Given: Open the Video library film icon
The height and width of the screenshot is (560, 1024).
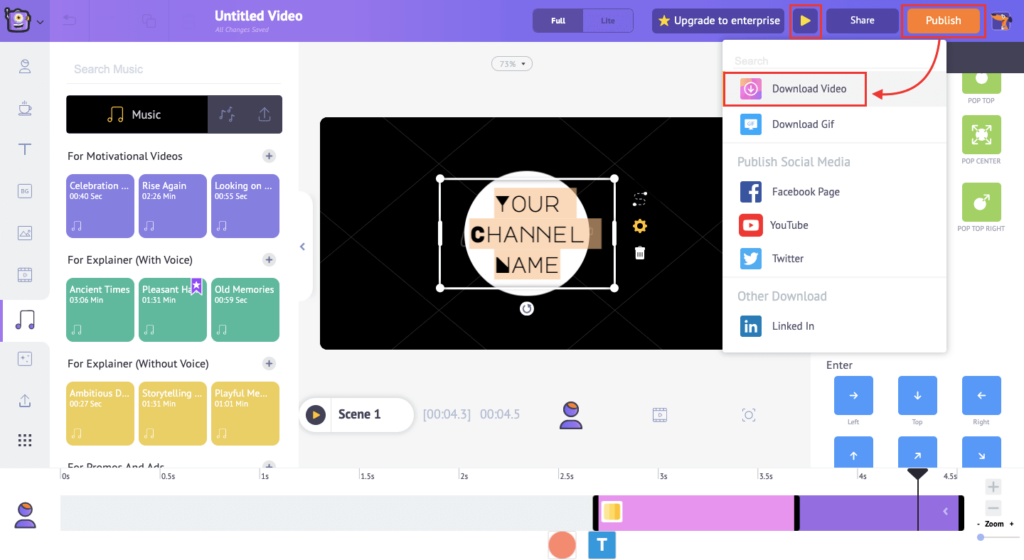Looking at the screenshot, I should tap(25, 275).
